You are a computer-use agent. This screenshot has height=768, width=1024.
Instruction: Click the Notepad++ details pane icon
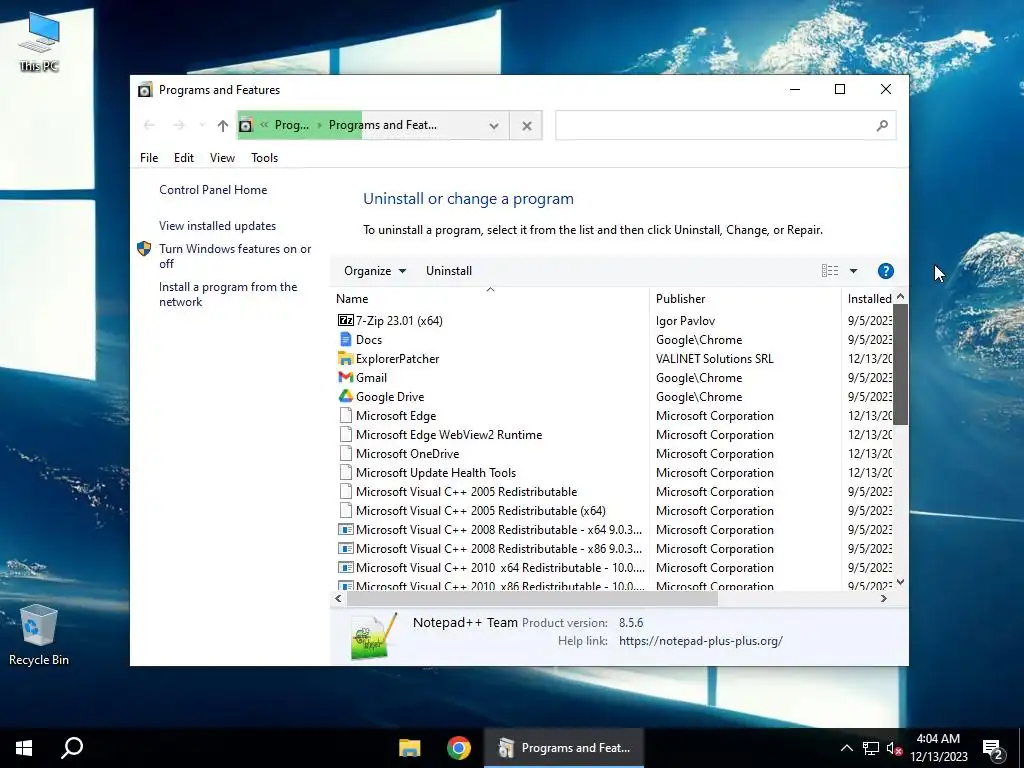click(374, 636)
